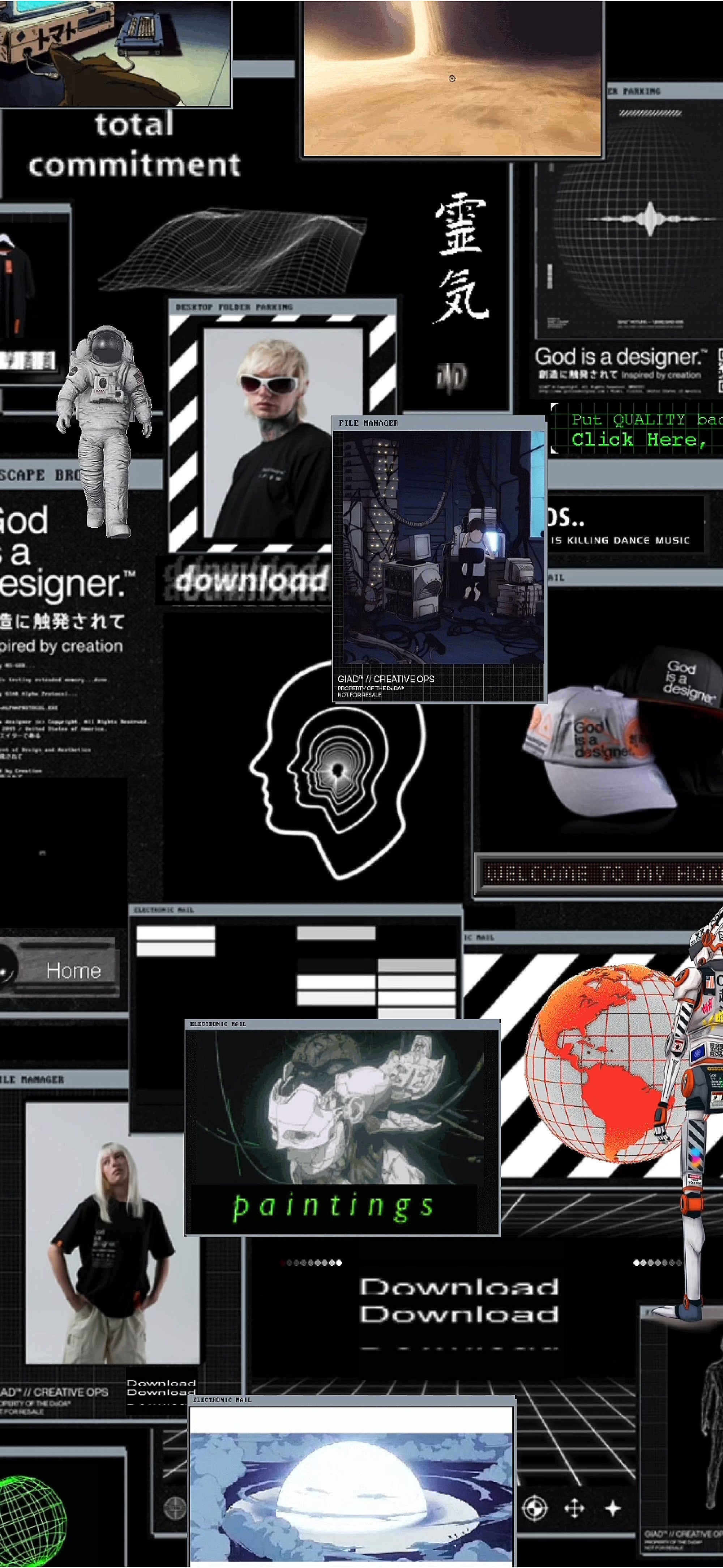Click top-left white field in Electronic Mail
Image resolution: width=723 pixels, height=1568 pixels.
pyautogui.click(x=175, y=933)
